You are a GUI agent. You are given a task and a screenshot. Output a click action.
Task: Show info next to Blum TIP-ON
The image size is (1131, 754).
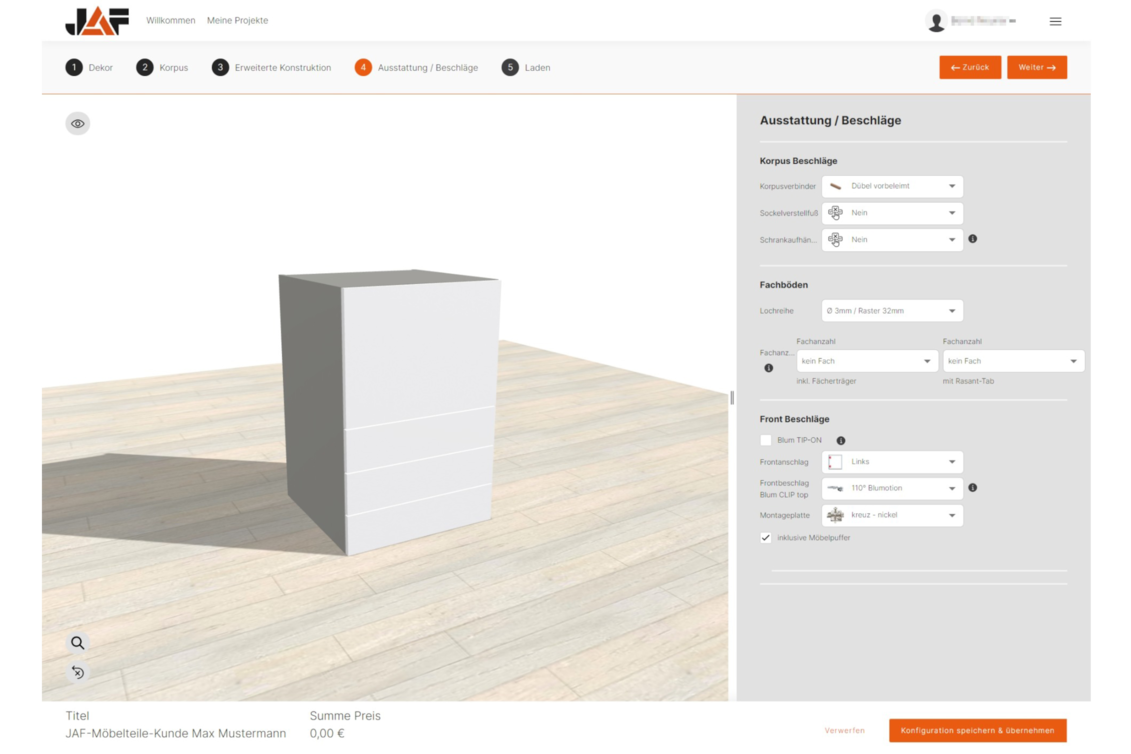point(841,440)
